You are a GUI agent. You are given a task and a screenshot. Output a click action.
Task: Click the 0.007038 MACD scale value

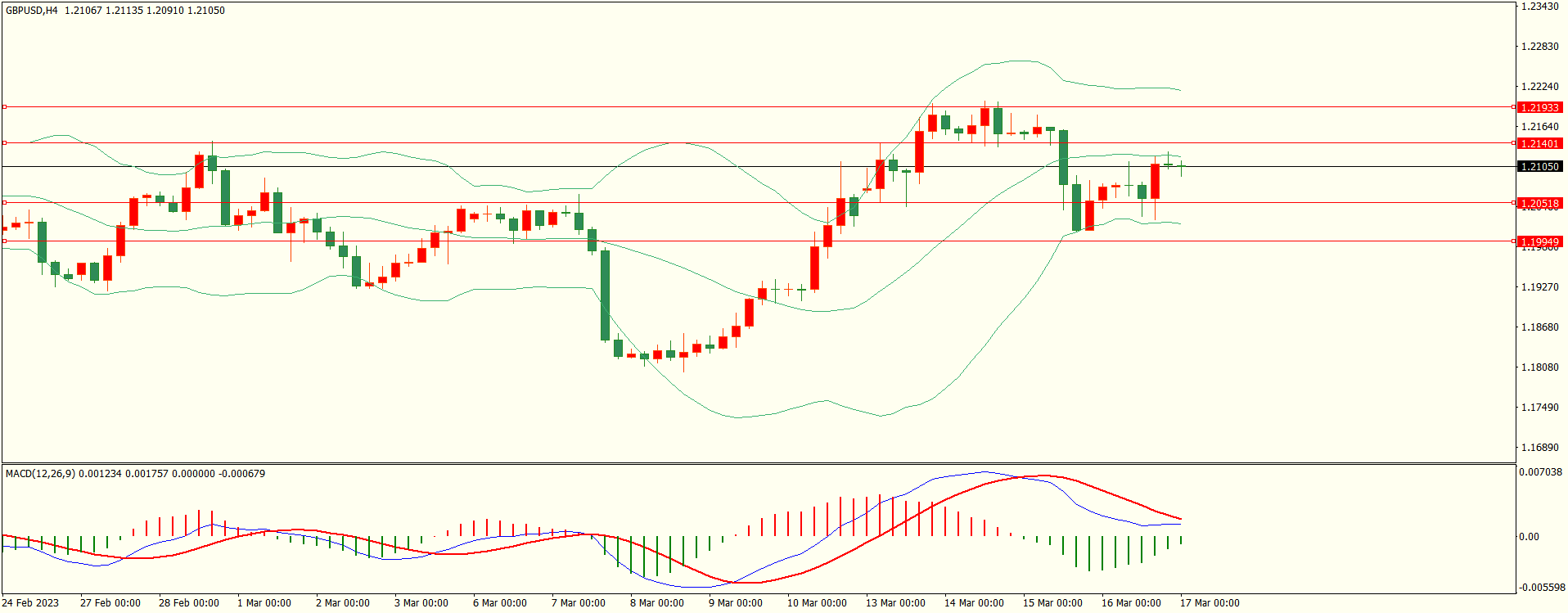click(1540, 472)
